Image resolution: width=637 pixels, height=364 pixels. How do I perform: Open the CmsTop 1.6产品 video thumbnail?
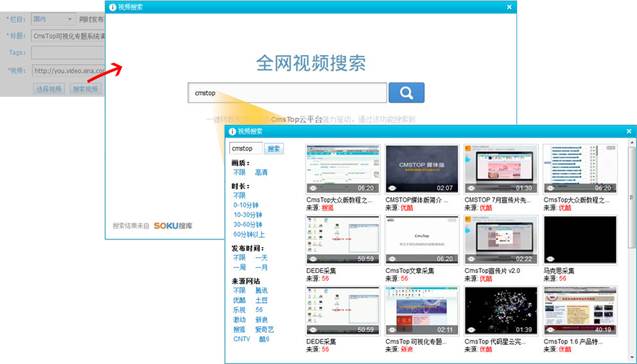click(x=580, y=310)
